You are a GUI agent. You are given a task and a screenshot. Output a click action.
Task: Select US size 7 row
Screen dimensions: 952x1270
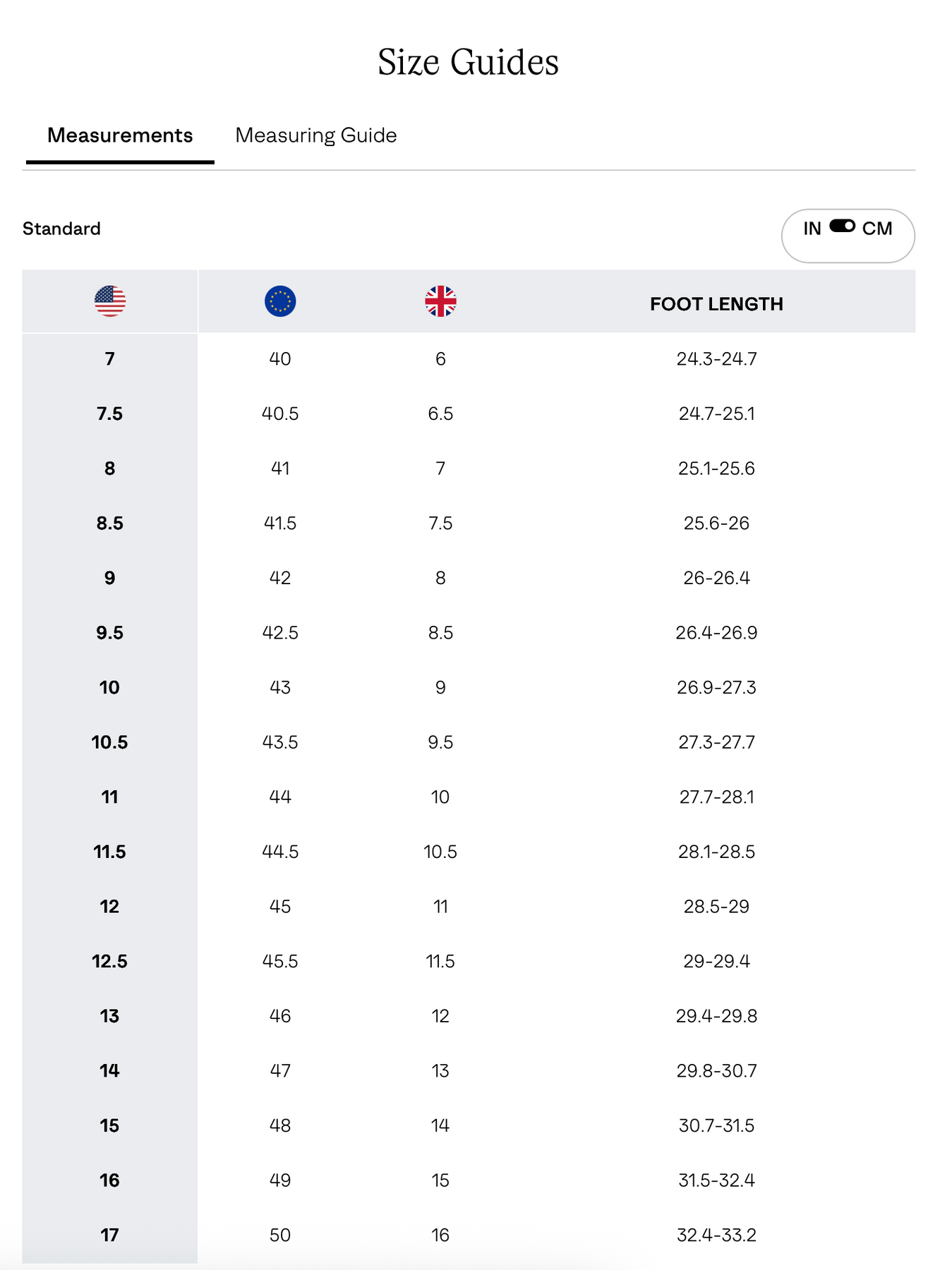click(110, 359)
